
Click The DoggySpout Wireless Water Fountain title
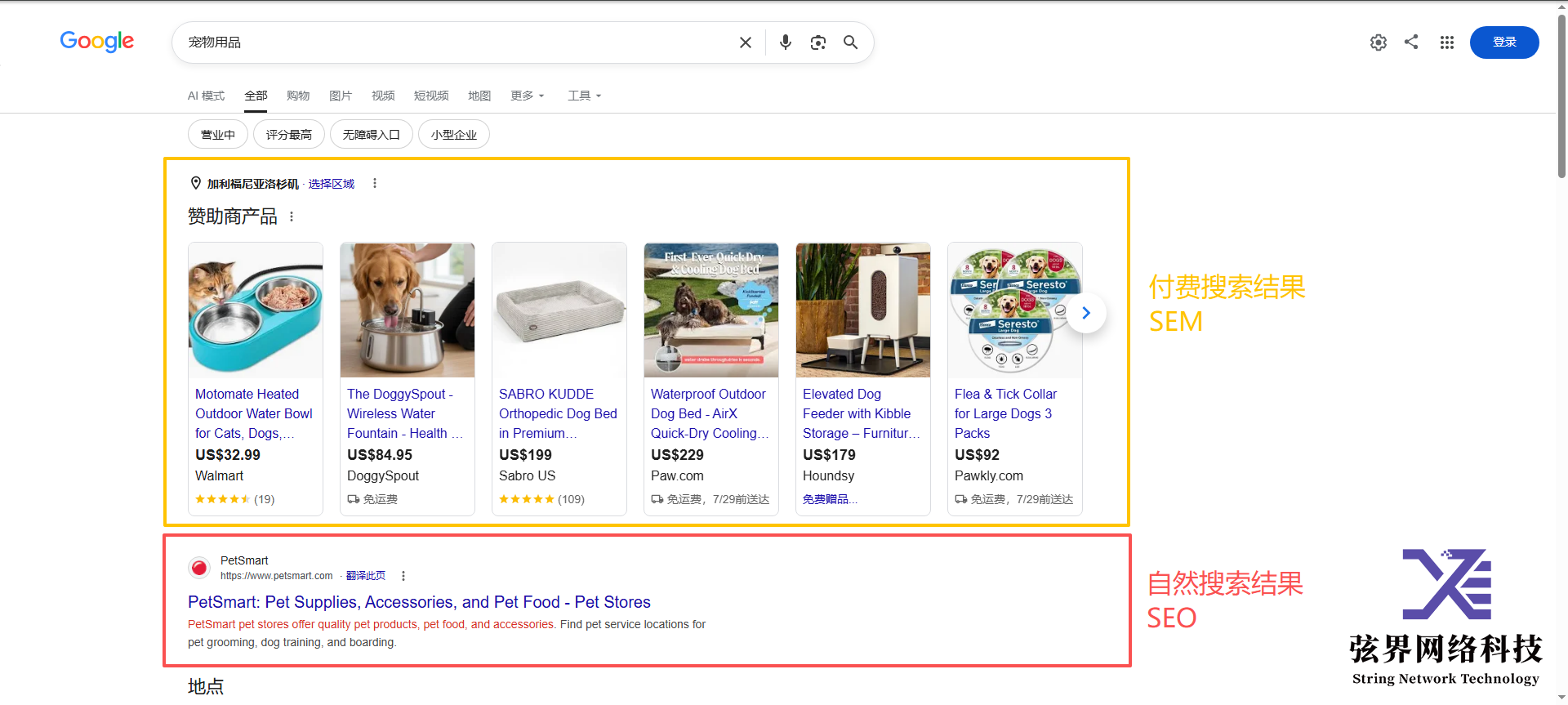pyautogui.click(x=405, y=413)
